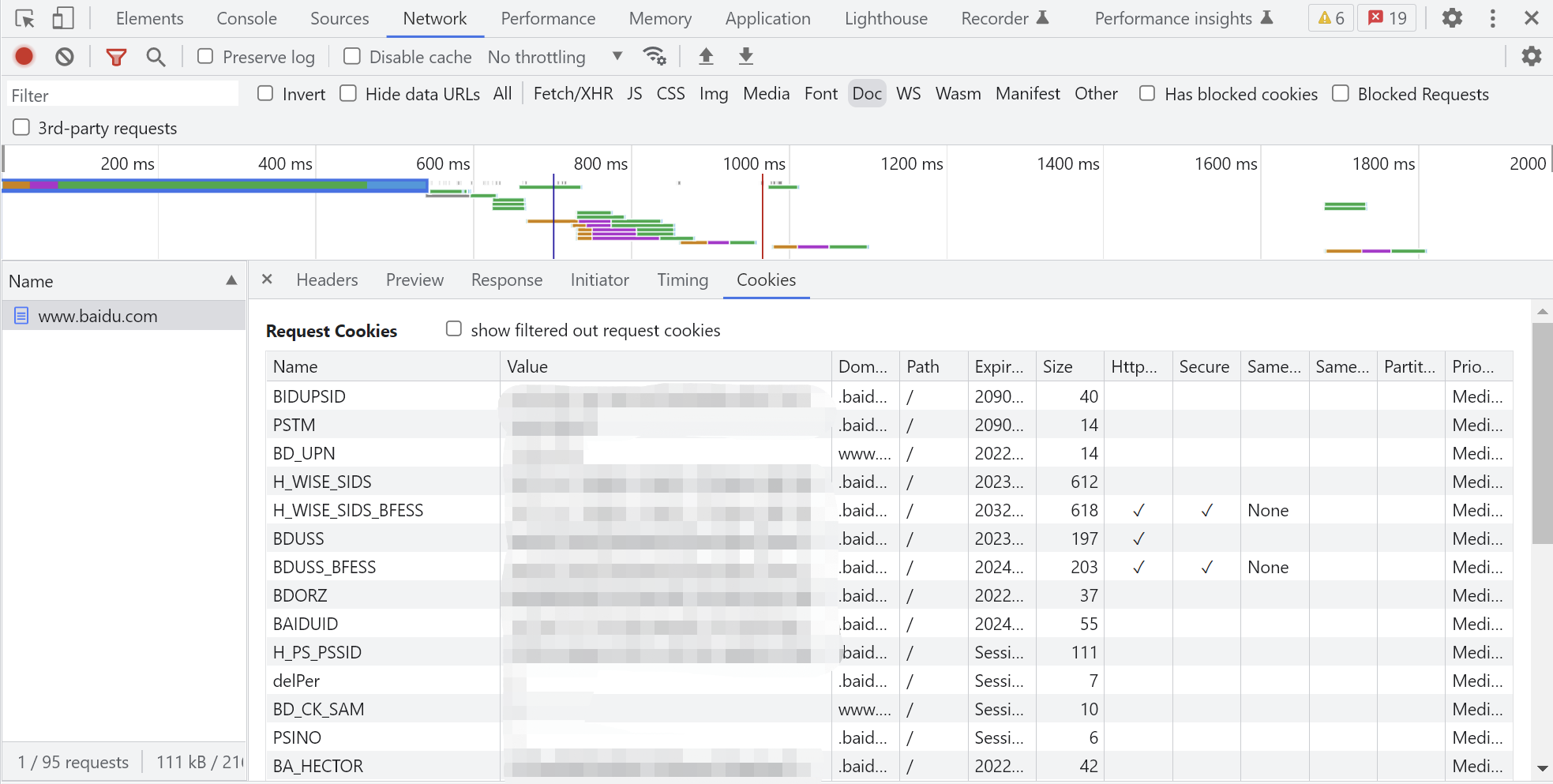Open the Headers tab
The image size is (1553, 784).
tap(327, 280)
